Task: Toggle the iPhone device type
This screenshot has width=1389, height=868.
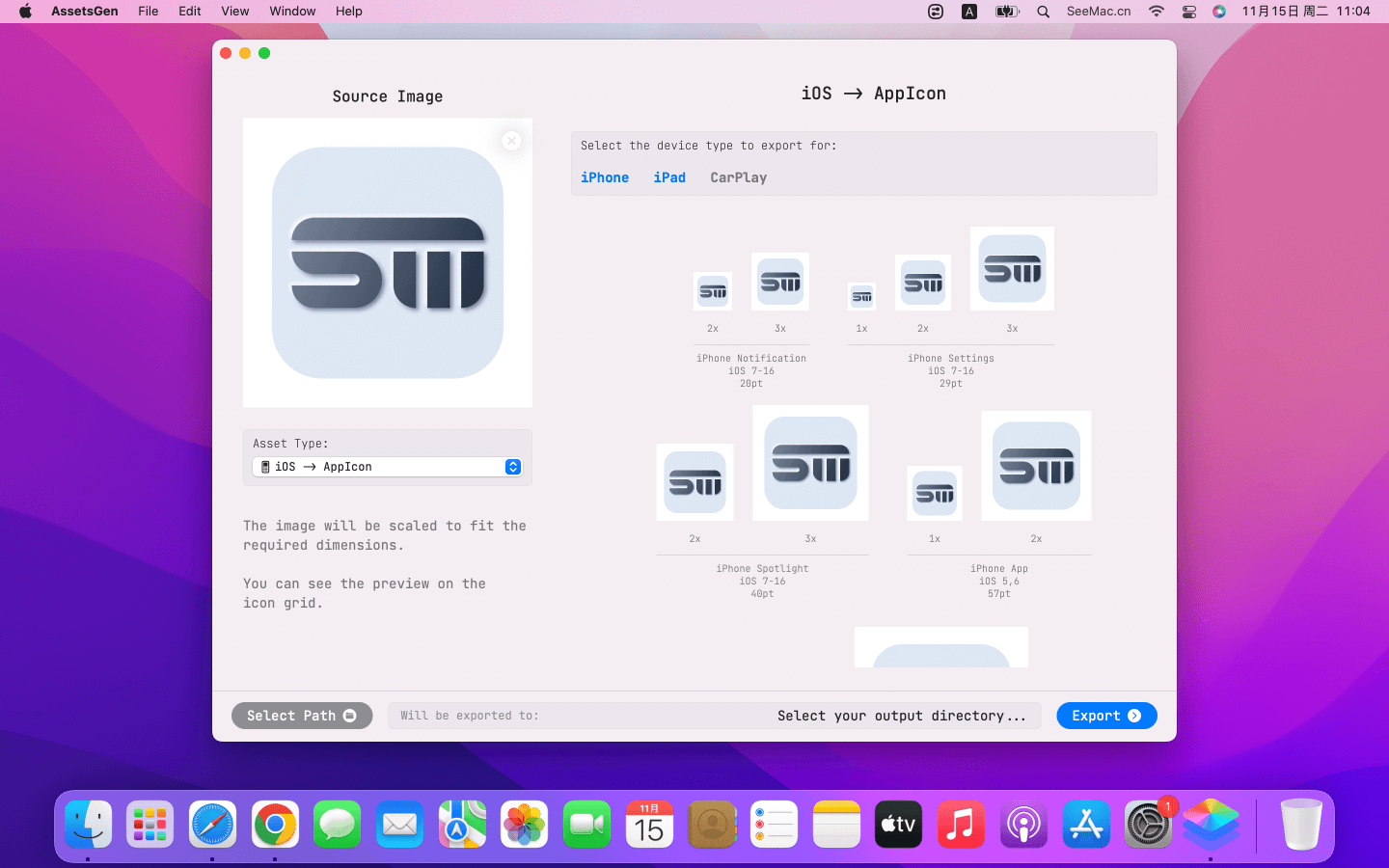Action: pos(605,177)
